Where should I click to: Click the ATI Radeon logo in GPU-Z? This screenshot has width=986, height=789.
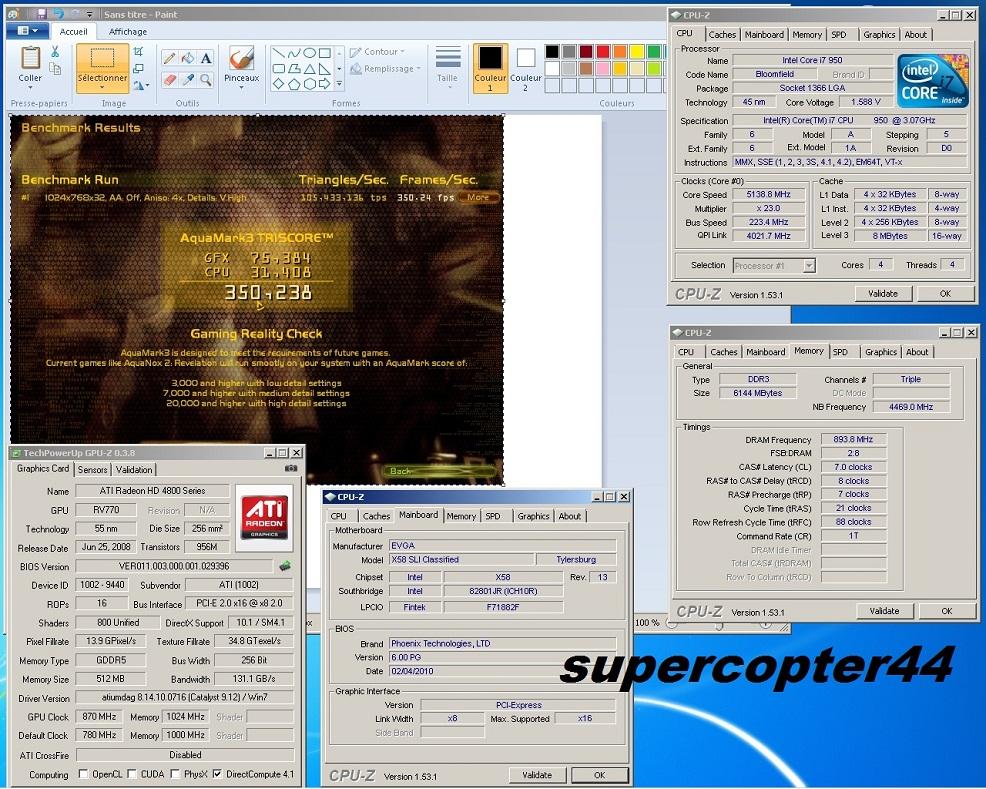point(265,517)
